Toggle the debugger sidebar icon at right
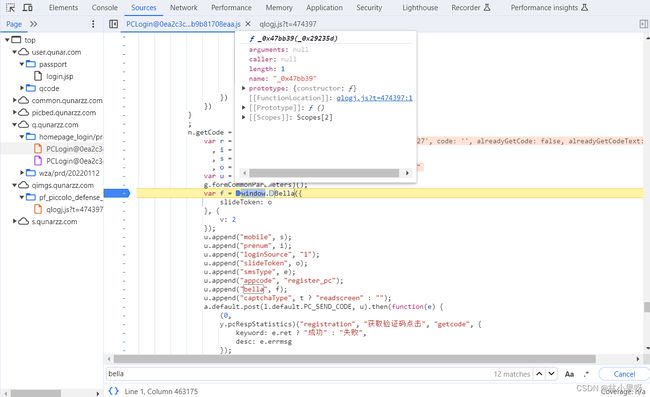The image size is (650, 397). tap(643, 24)
